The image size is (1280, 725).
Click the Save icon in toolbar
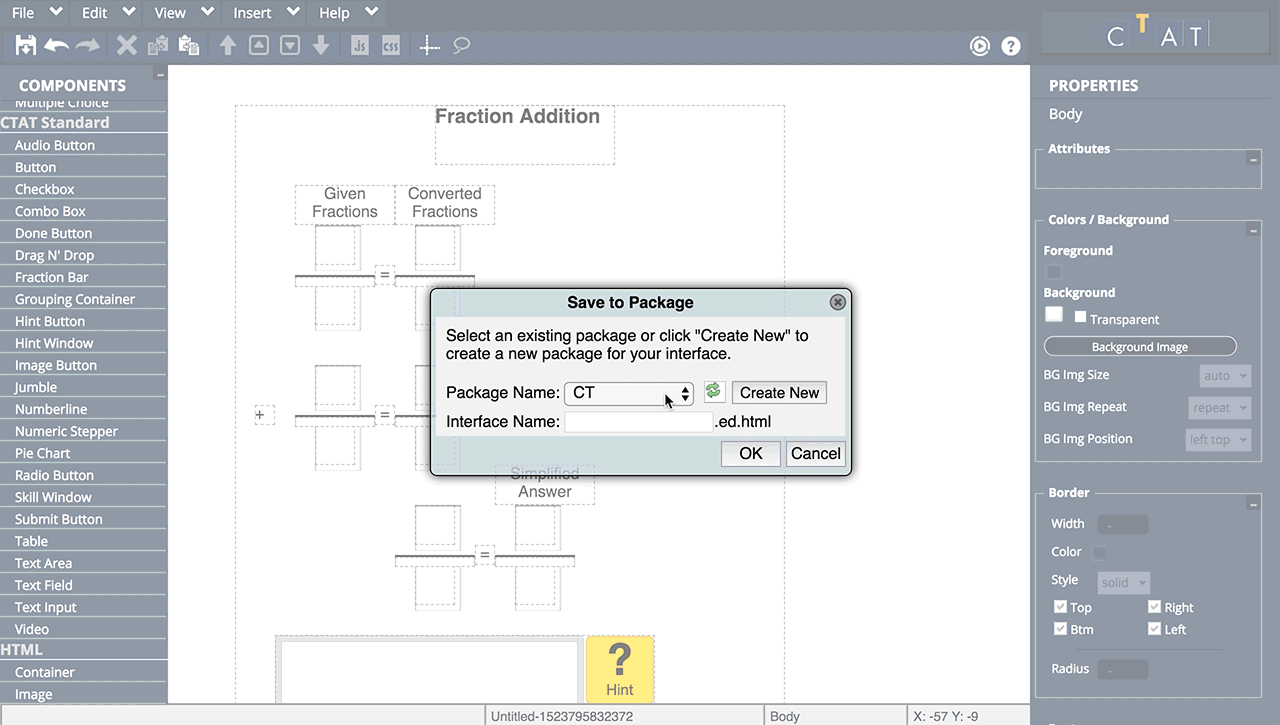click(25, 45)
